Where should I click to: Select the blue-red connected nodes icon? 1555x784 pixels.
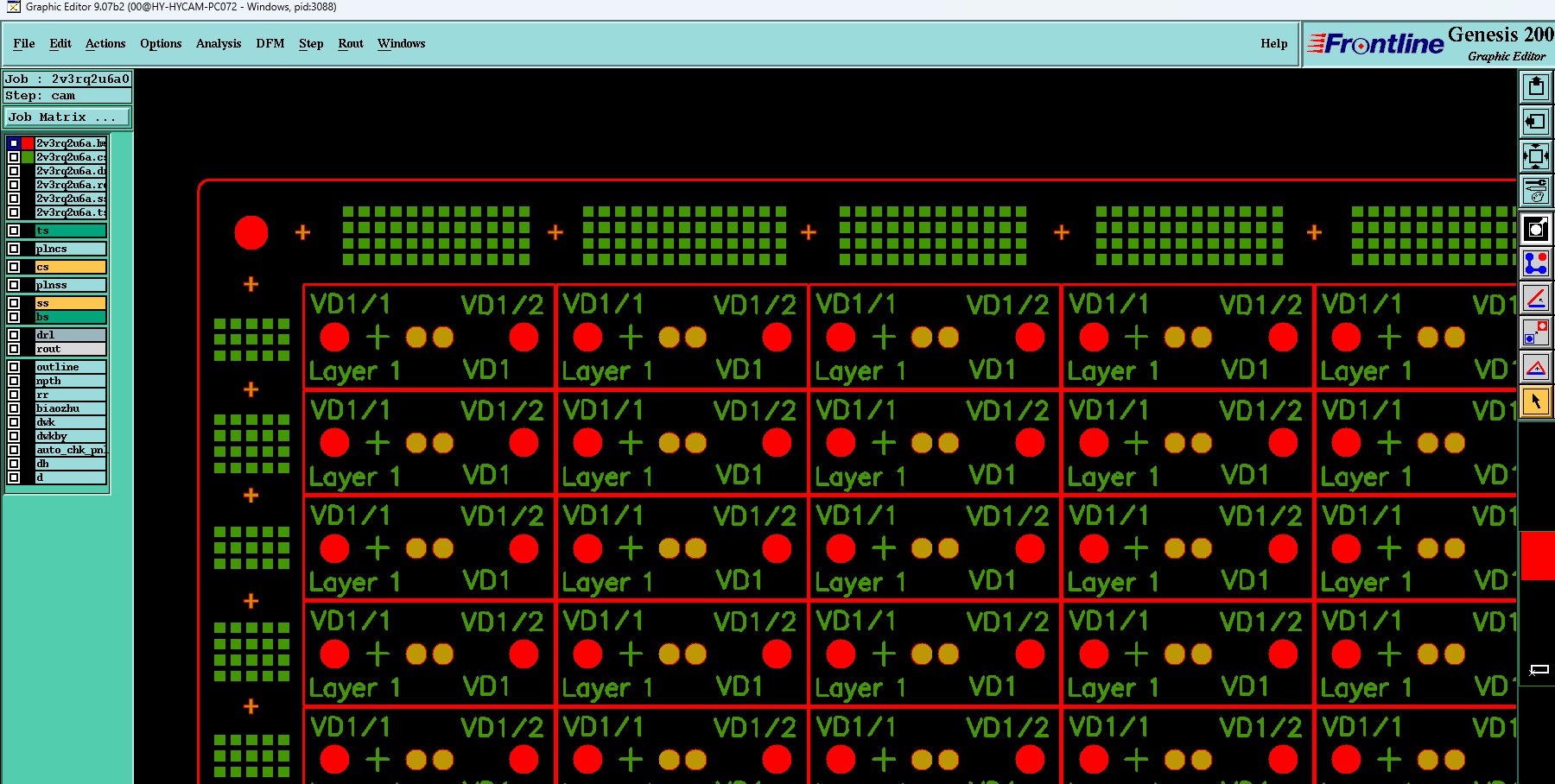coord(1535,263)
